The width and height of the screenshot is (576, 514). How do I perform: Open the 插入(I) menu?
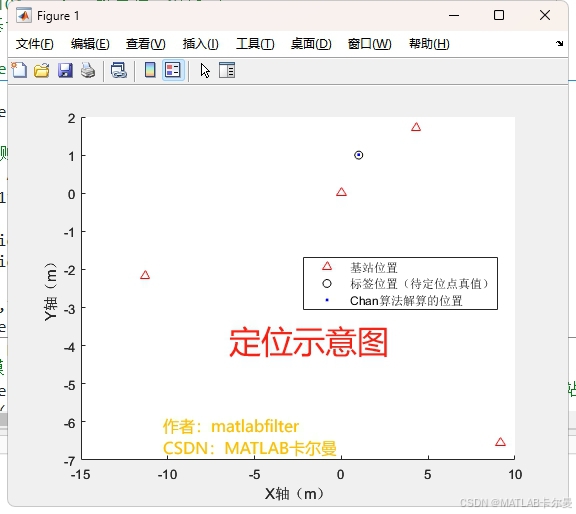pos(201,44)
